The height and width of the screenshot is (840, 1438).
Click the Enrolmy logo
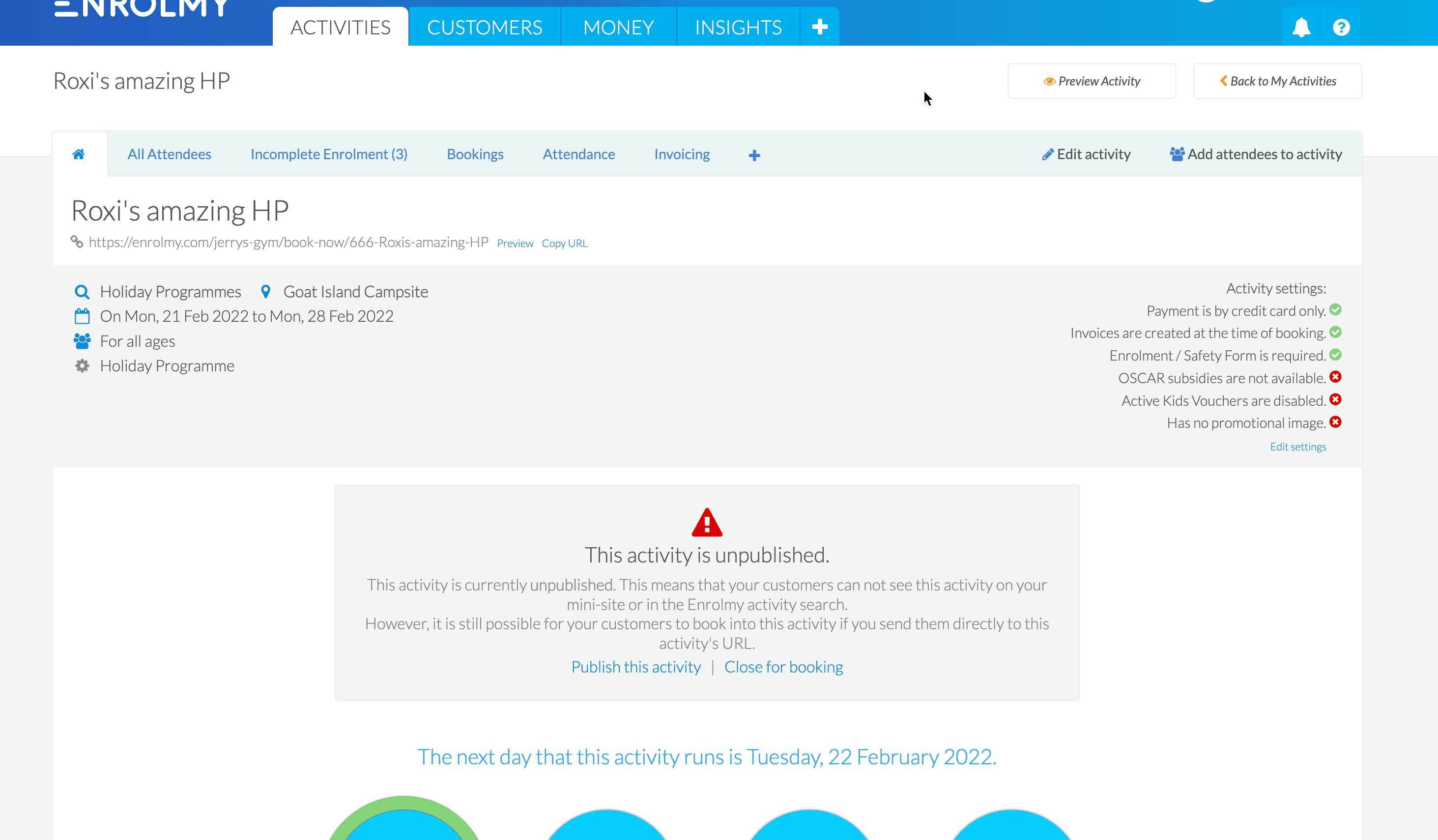[142, 8]
